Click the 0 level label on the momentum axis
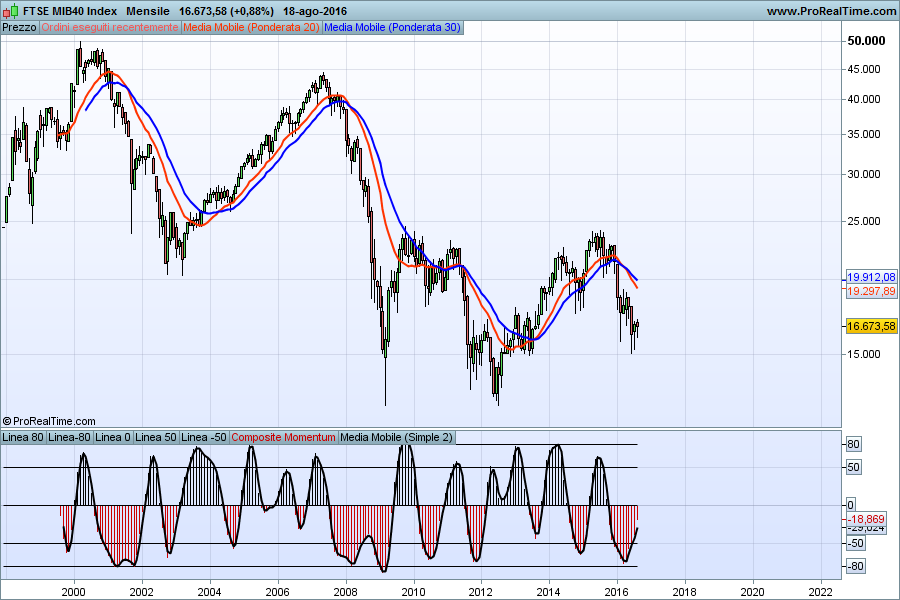This screenshot has height=600, width=900. (851, 505)
